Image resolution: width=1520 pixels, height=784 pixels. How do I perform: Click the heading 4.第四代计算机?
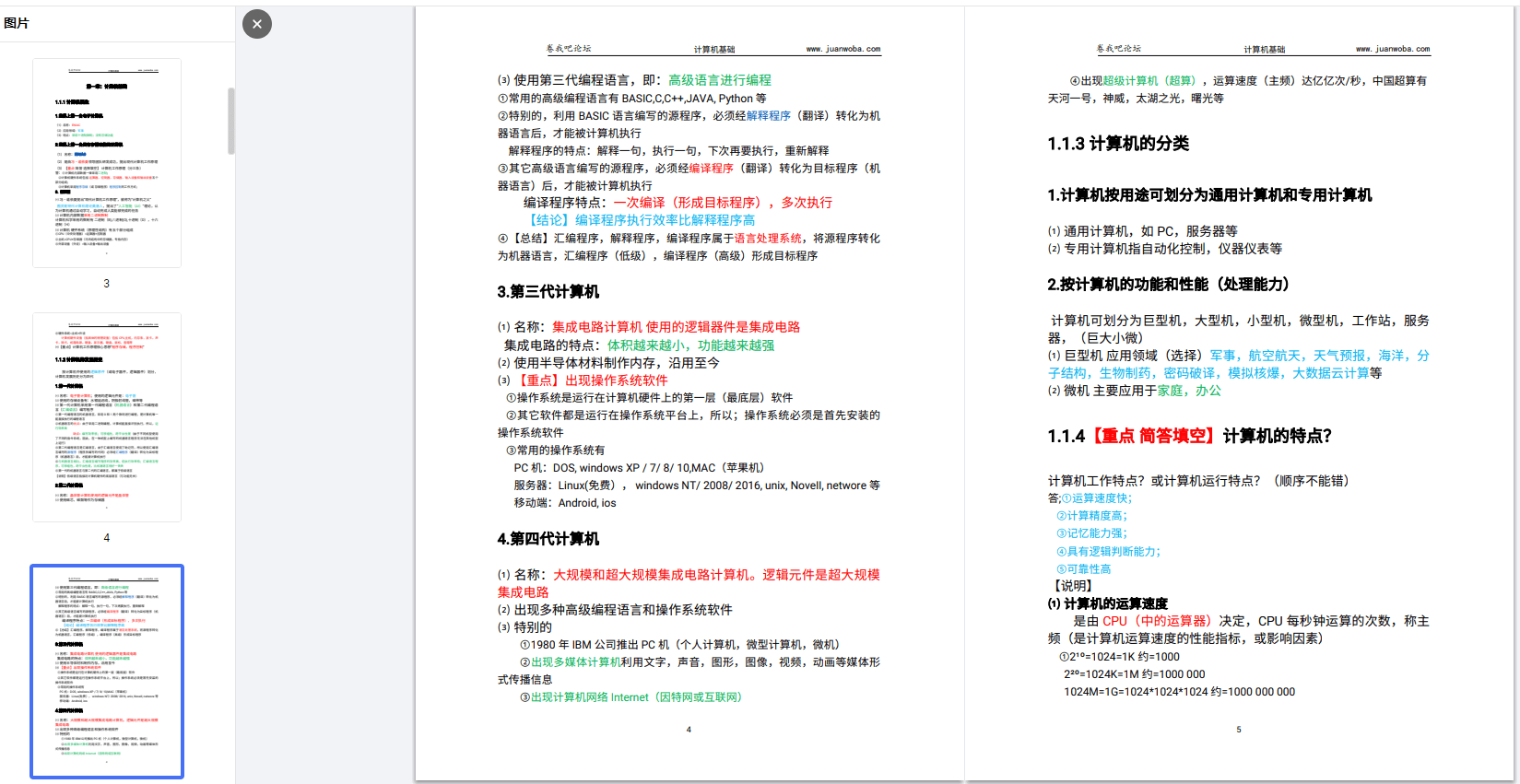click(x=548, y=539)
